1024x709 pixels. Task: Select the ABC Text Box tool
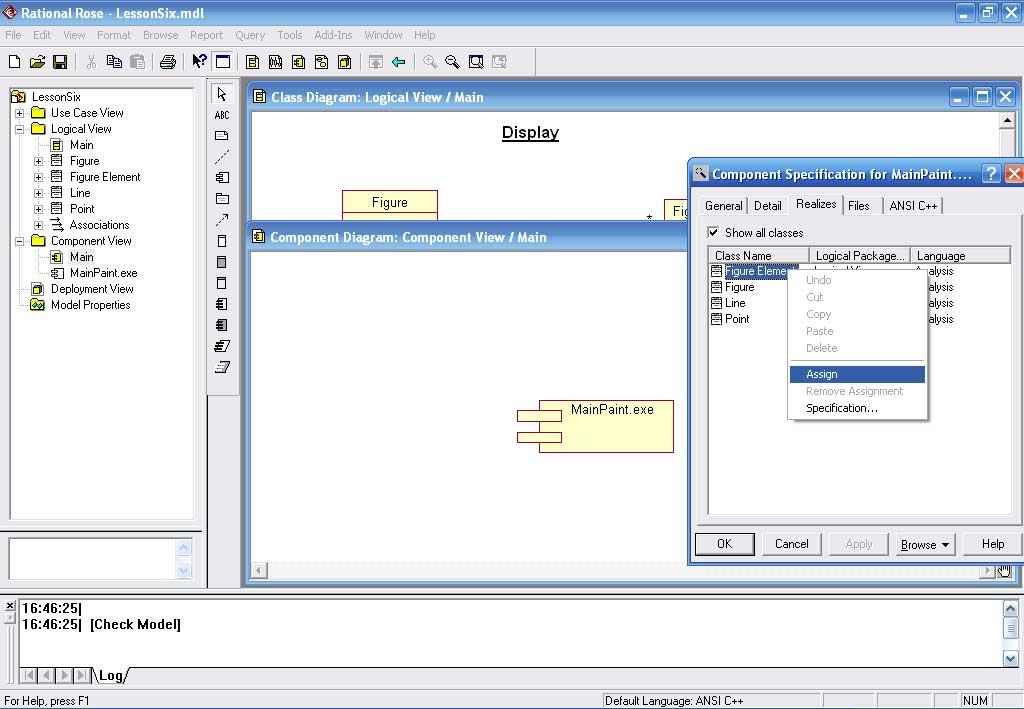coord(222,115)
